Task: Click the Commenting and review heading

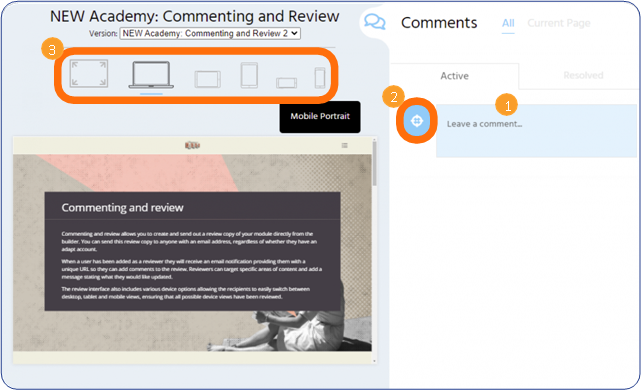Action: point(122,208)
